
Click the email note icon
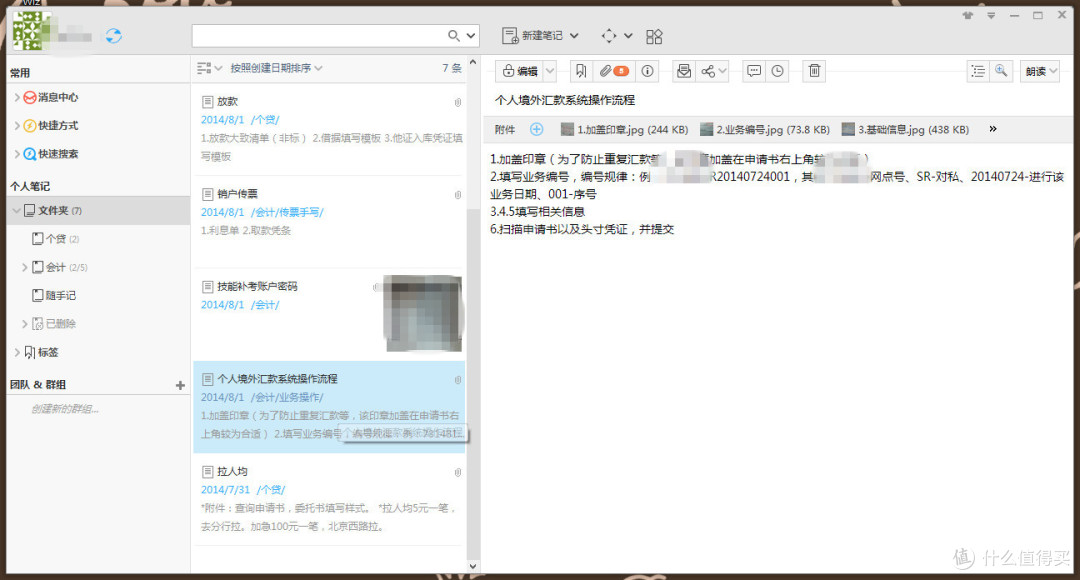[684, 71]
